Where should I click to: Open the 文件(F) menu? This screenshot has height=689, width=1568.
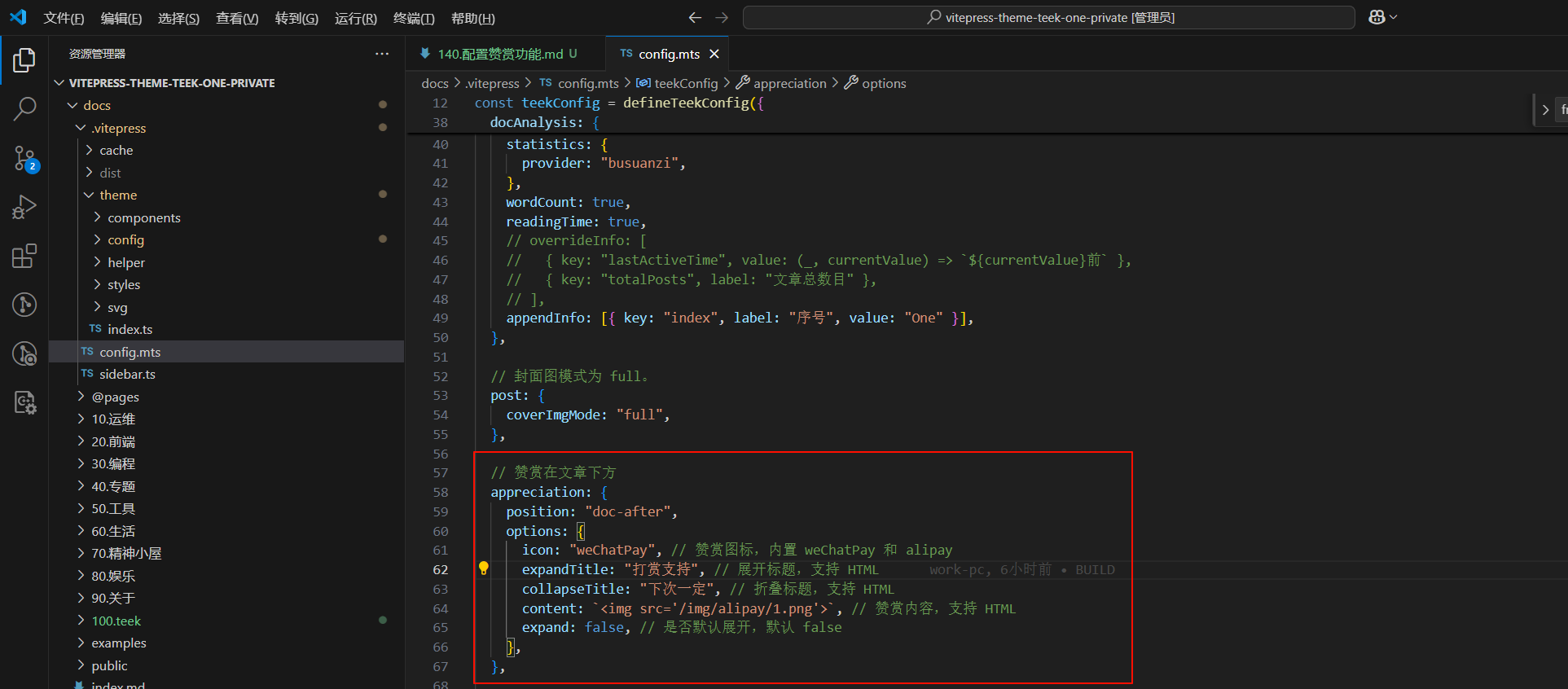64,18
